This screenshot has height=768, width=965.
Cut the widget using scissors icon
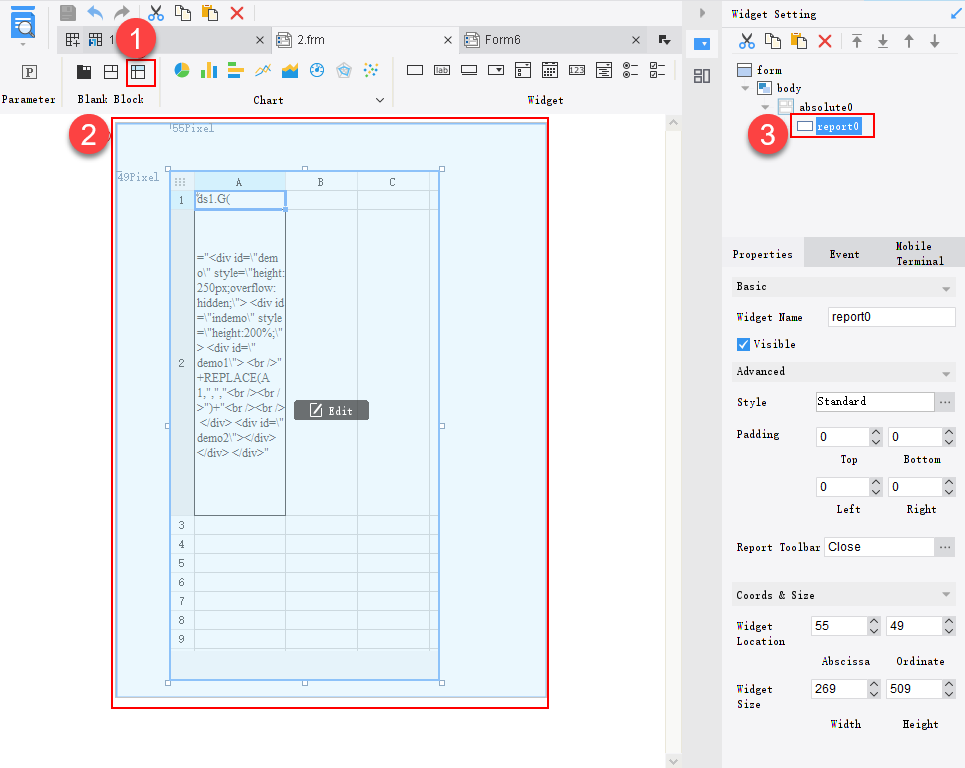pyautogui.click(x=746, y=42)
